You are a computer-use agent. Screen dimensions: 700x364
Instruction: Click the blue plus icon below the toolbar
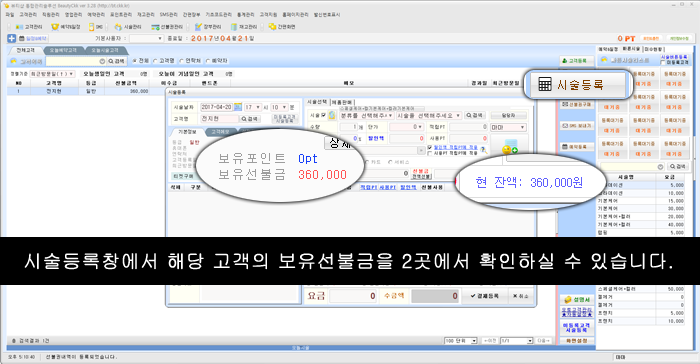tap(12, 38)
